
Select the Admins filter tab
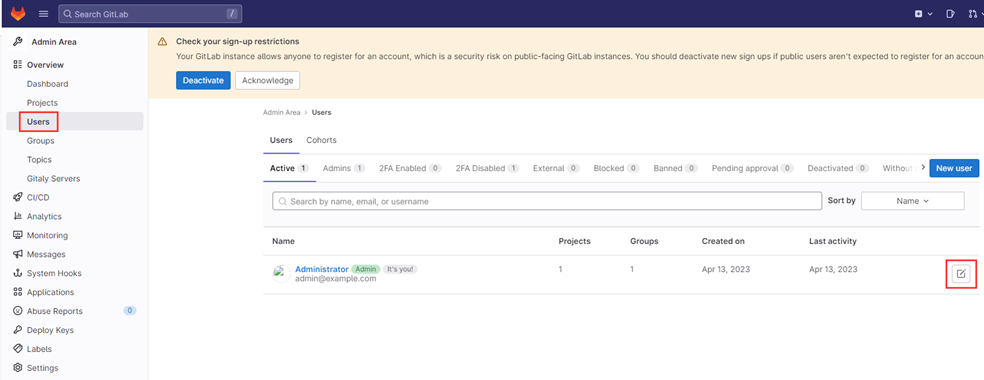(x=343, y=168)
